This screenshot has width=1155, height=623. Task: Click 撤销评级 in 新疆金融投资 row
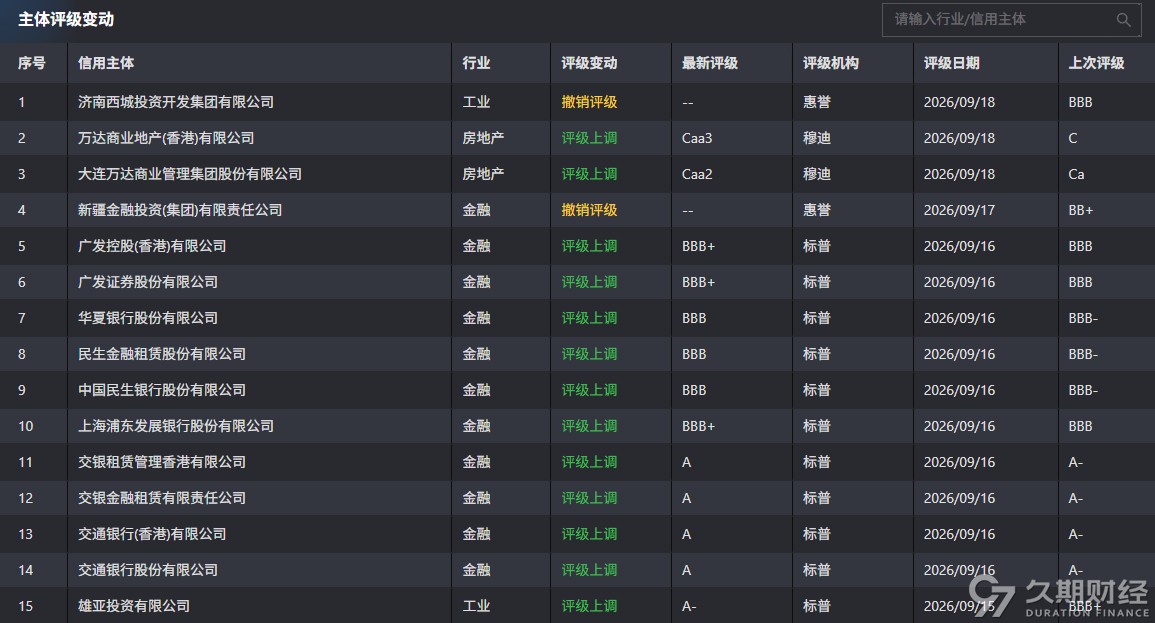click(589, 210)
